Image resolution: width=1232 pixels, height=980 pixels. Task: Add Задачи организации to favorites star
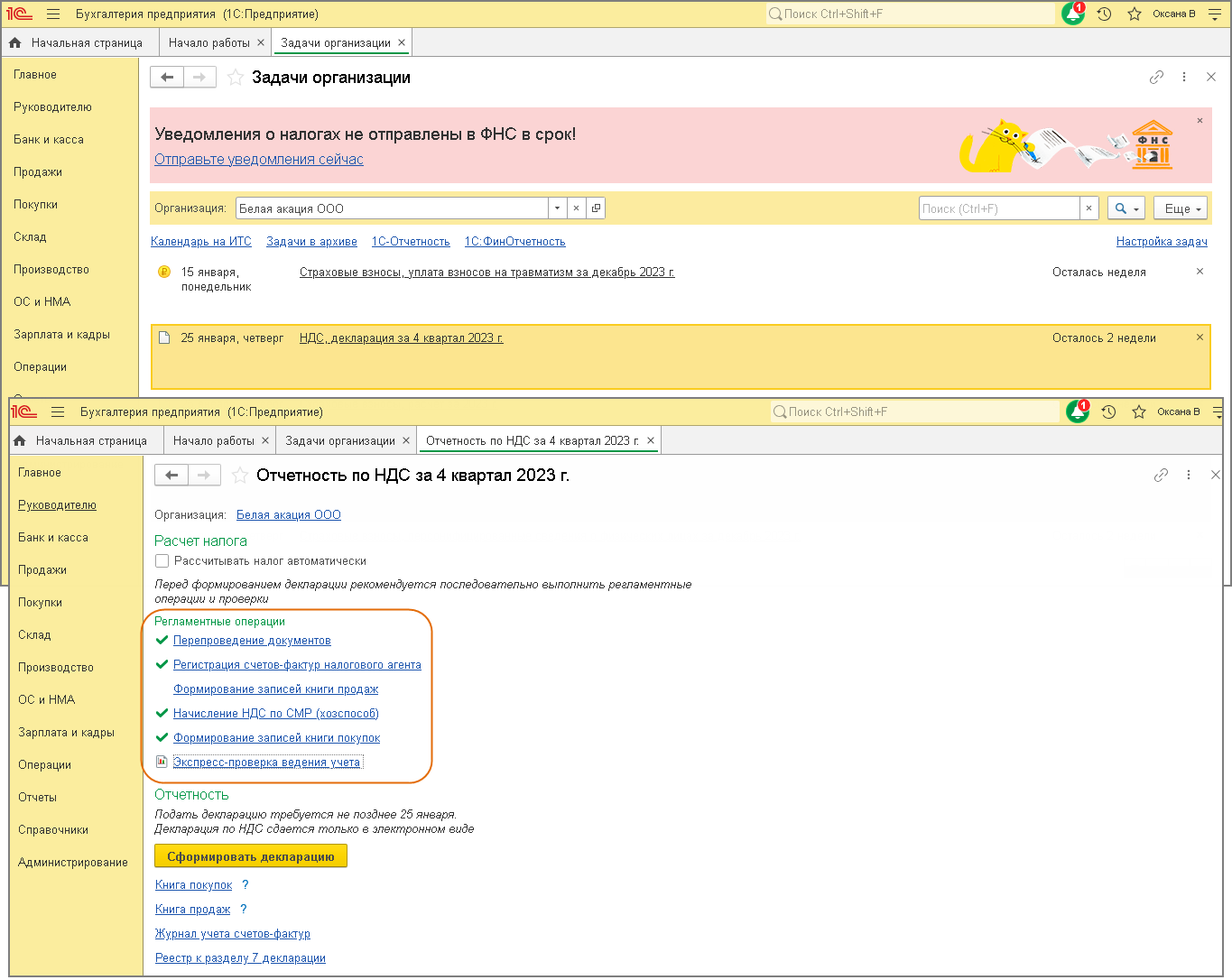tap(236, 78)
